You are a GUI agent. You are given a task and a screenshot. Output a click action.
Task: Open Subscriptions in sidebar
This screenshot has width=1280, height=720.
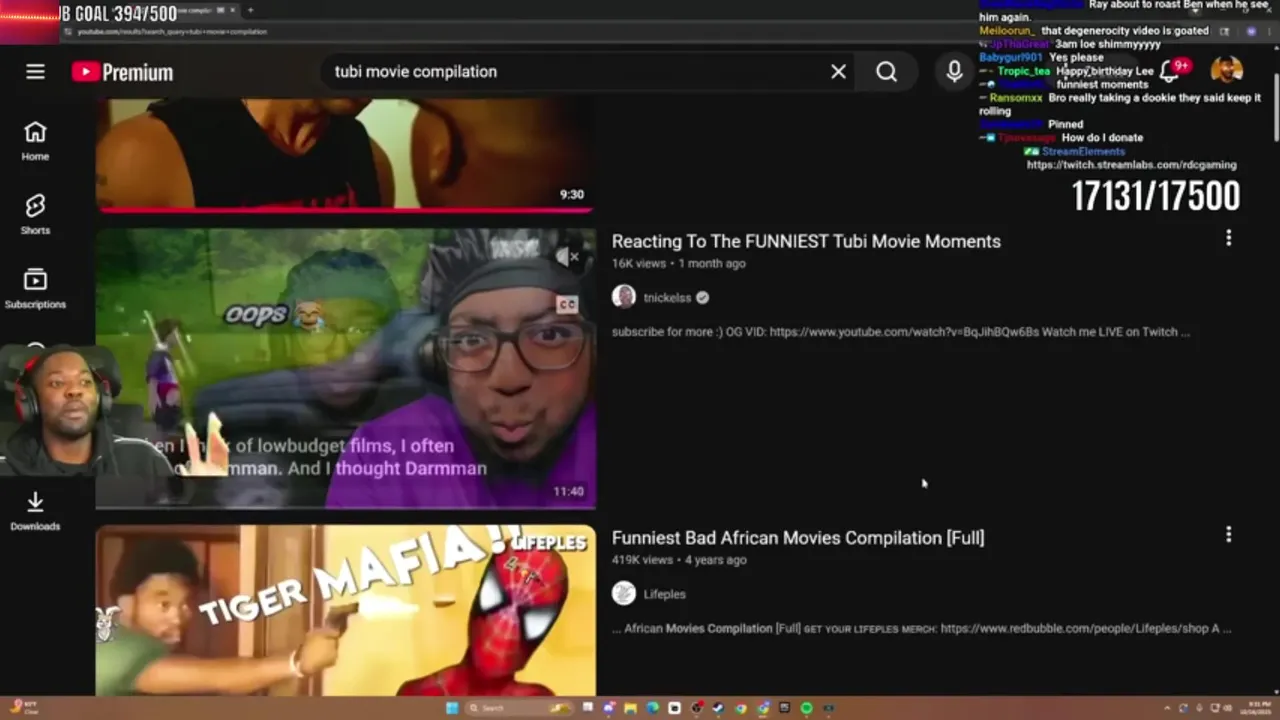(x=35, y=289)
